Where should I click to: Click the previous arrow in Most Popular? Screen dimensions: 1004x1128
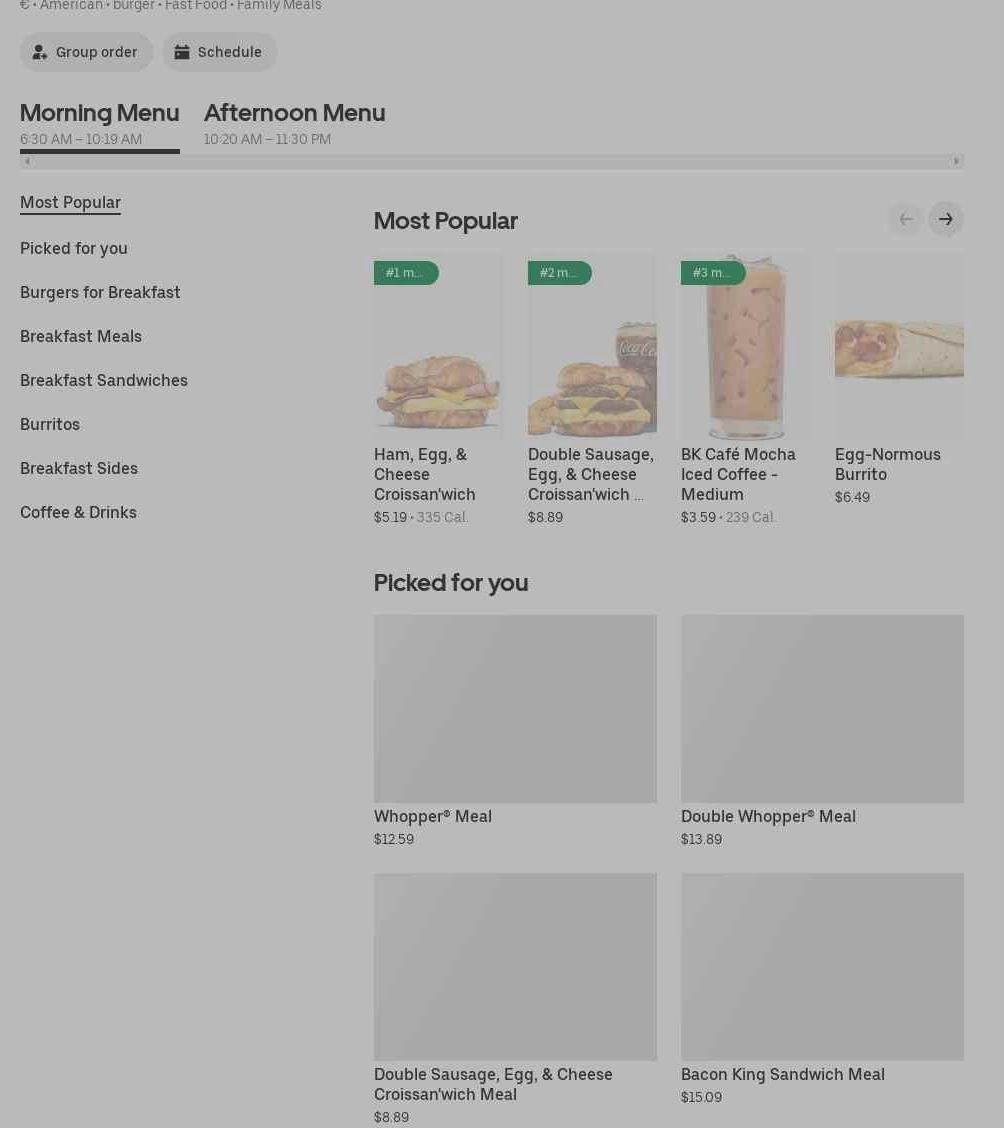(905, 219)
